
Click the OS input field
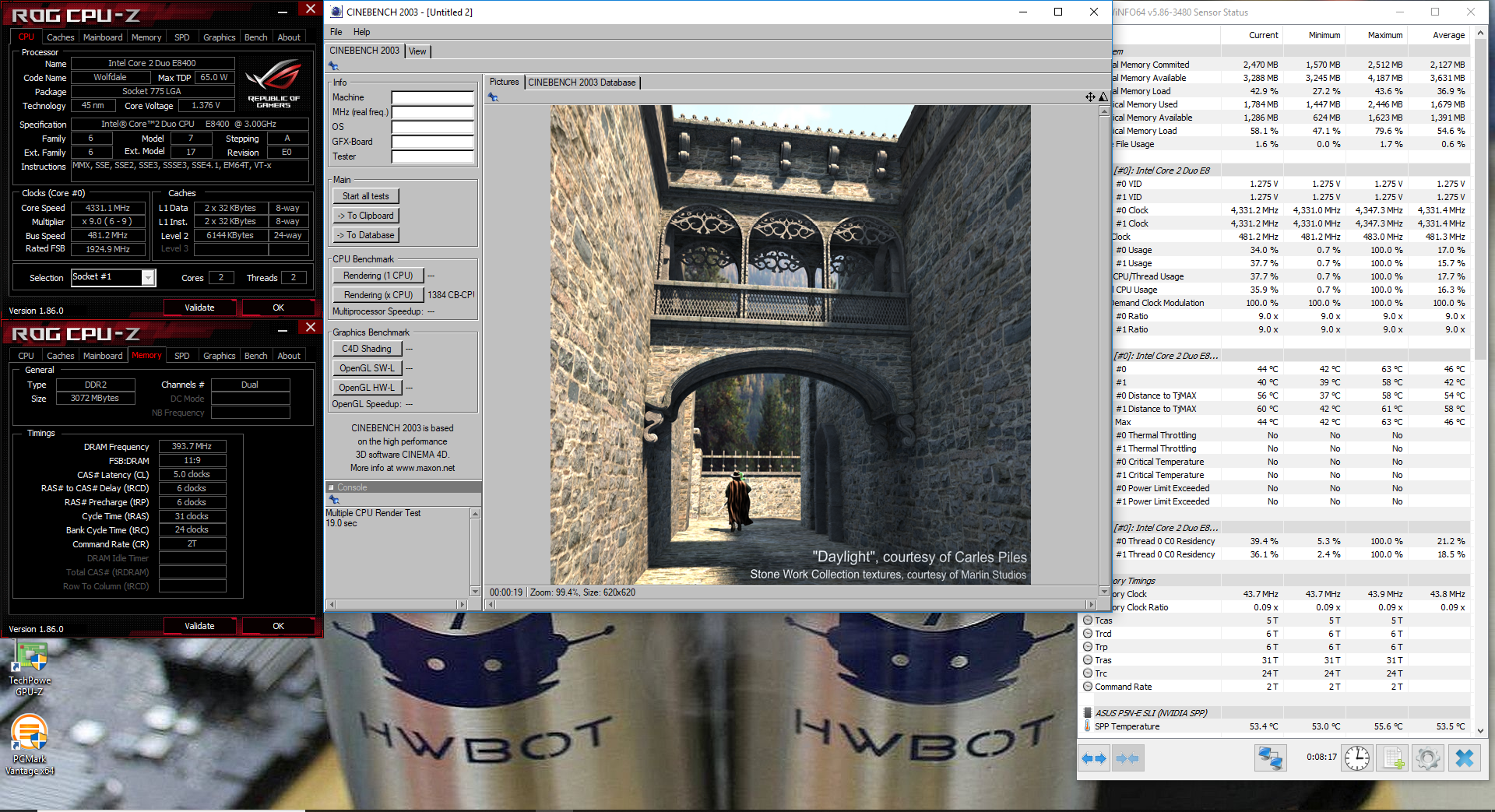(x=432, y=127)
